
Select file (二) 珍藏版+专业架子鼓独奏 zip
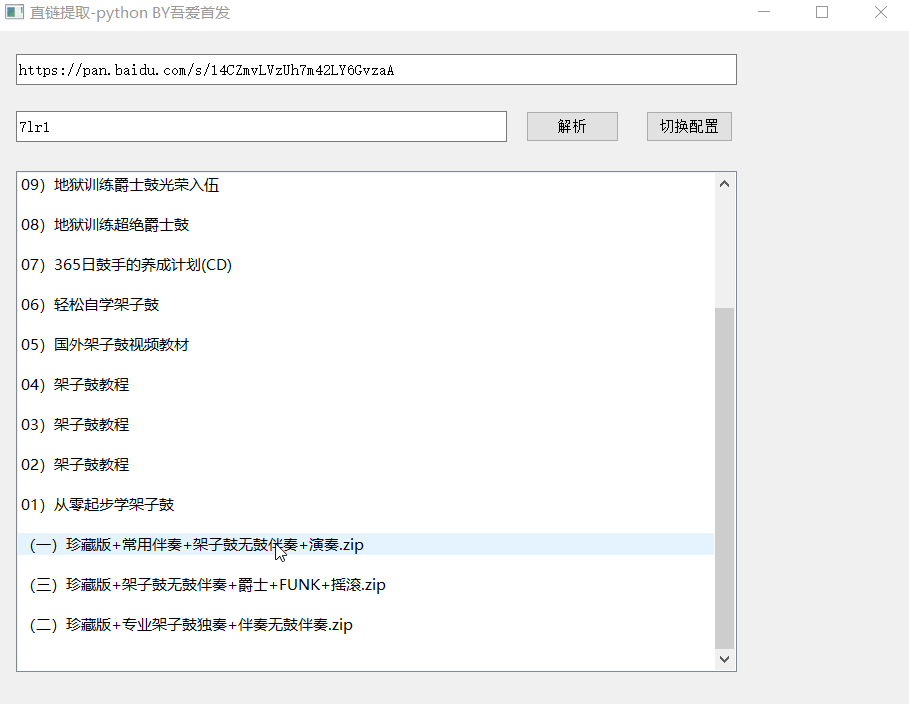click(x=366, y=625)
